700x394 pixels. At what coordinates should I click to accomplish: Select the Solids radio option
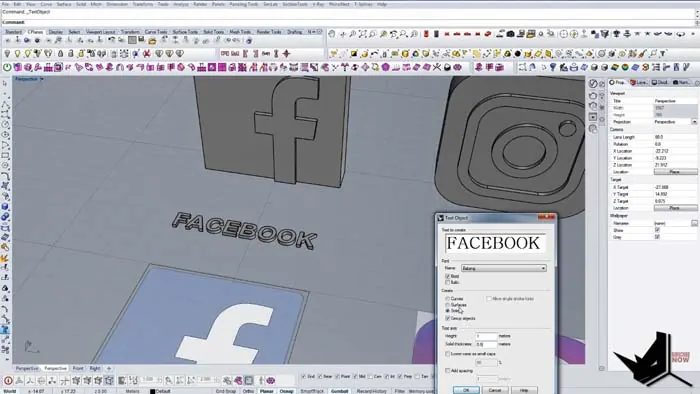448,311
